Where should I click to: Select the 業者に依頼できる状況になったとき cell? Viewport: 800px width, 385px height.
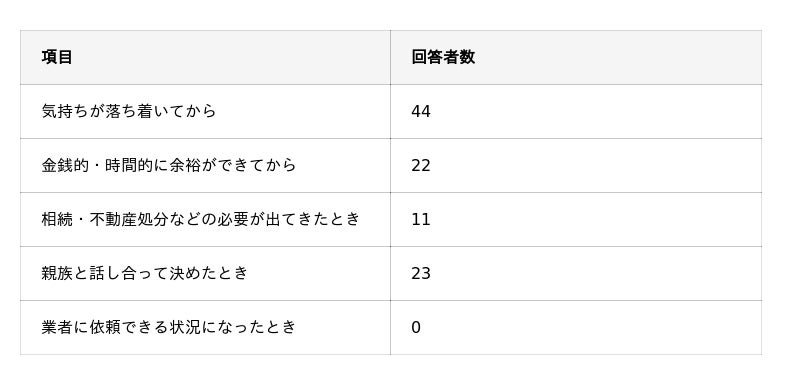[x=205, y=328]
